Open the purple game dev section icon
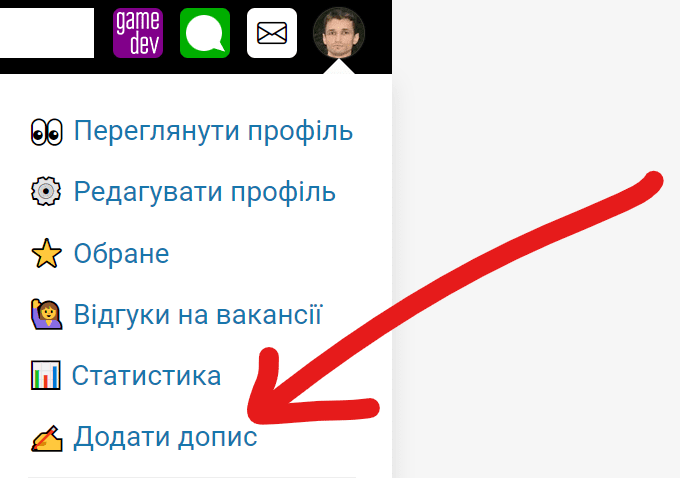 pyautogui.click(x=138, y=33)
